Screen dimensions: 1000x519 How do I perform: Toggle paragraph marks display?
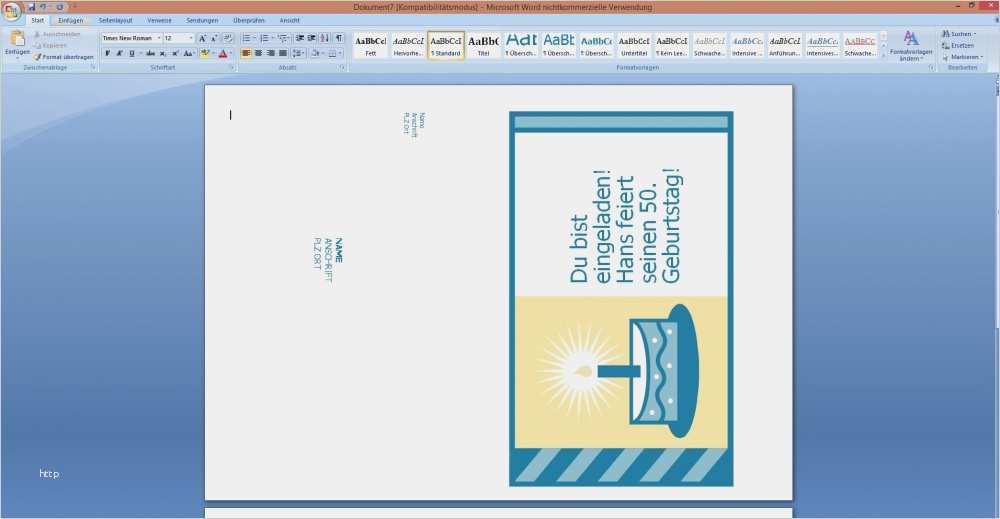339,38
